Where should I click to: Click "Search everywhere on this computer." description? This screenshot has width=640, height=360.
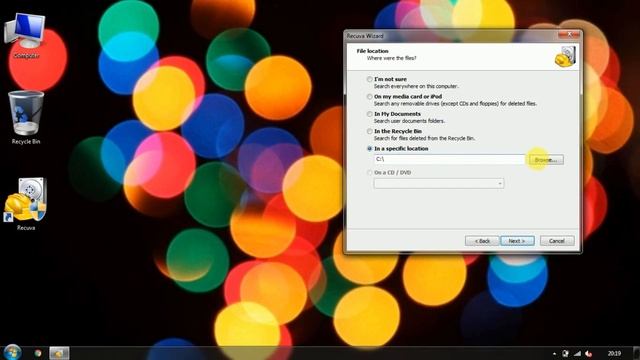tap(416, 86)
